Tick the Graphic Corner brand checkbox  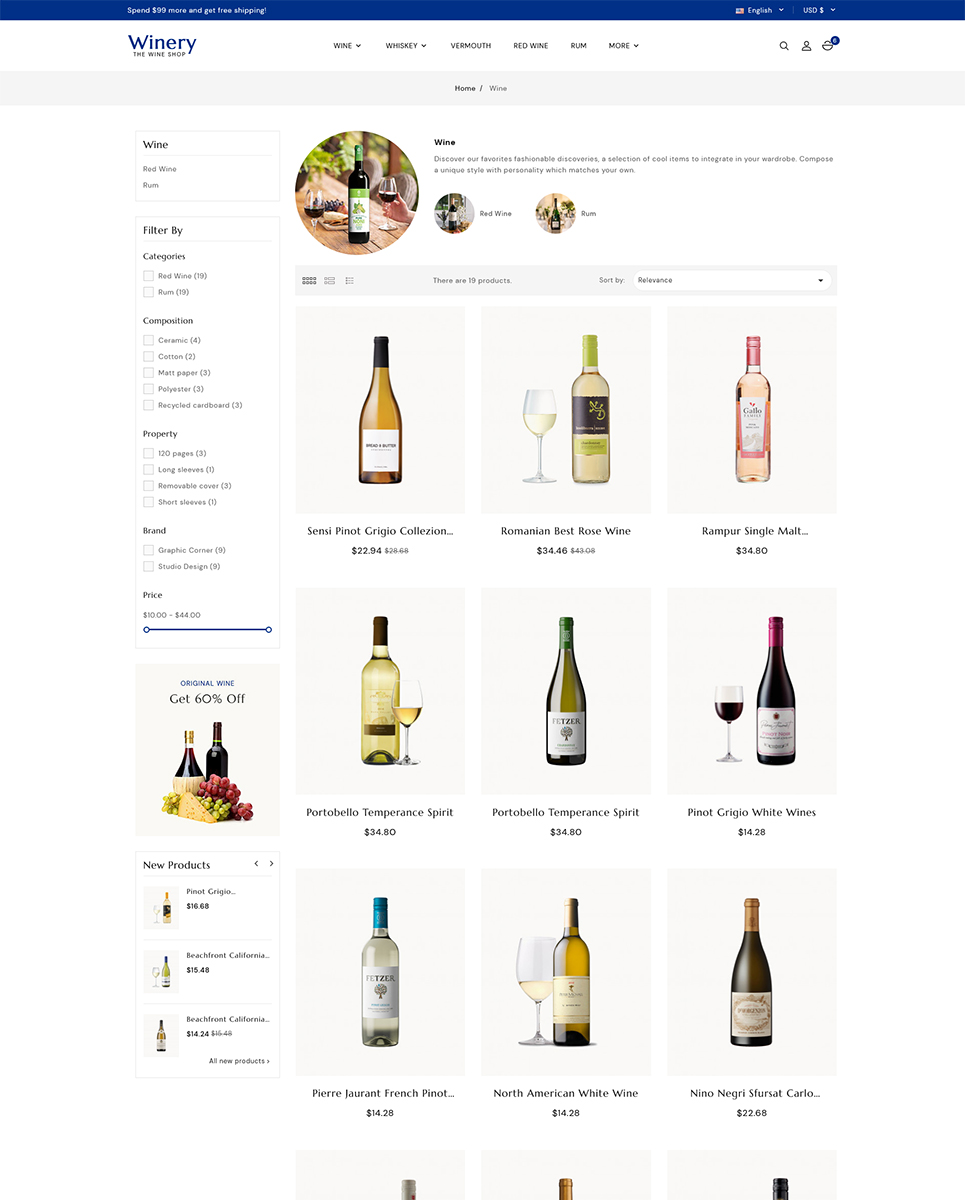pos(148,550)
